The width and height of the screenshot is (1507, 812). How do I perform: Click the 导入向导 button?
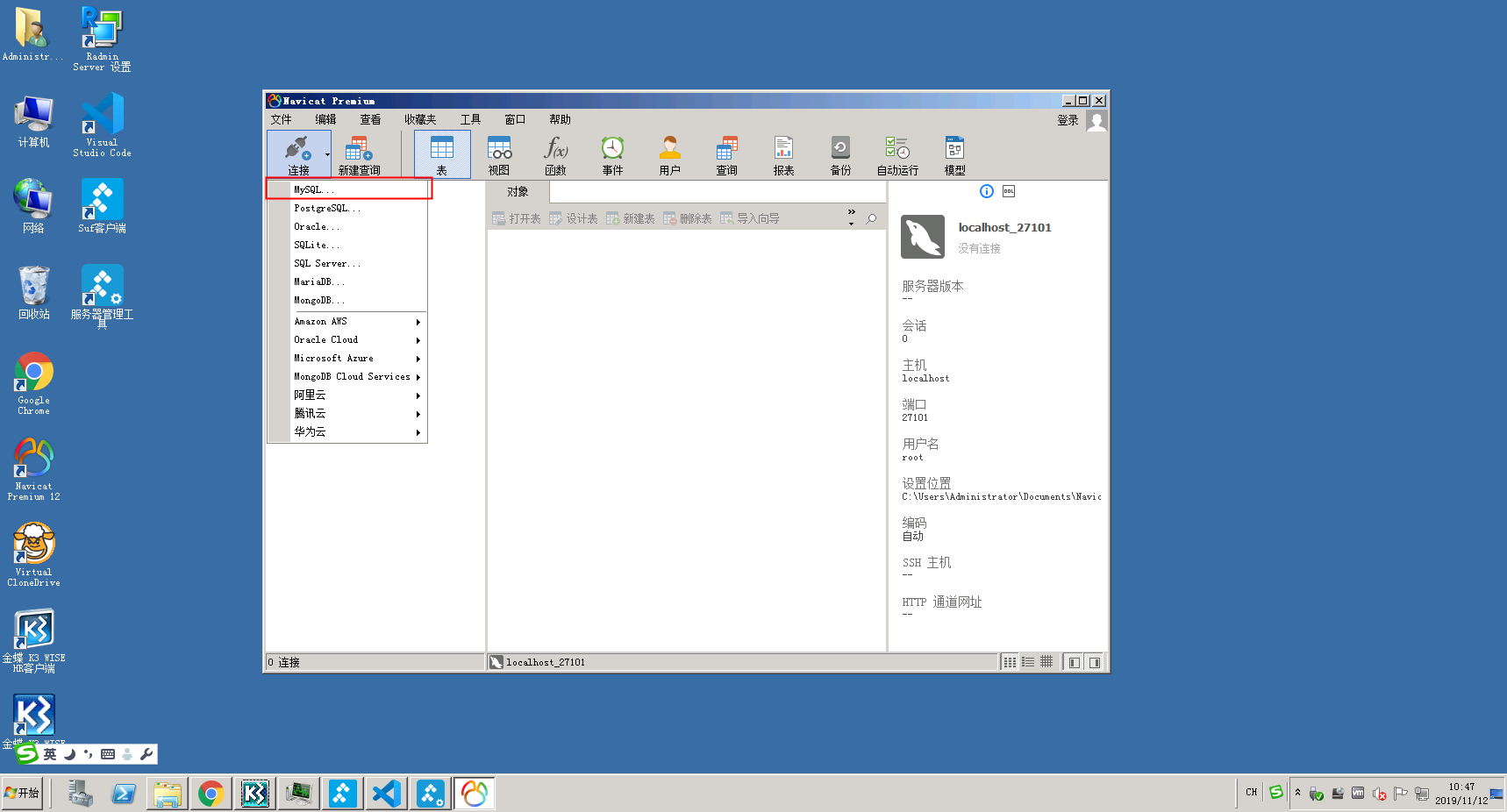[750, 218]
